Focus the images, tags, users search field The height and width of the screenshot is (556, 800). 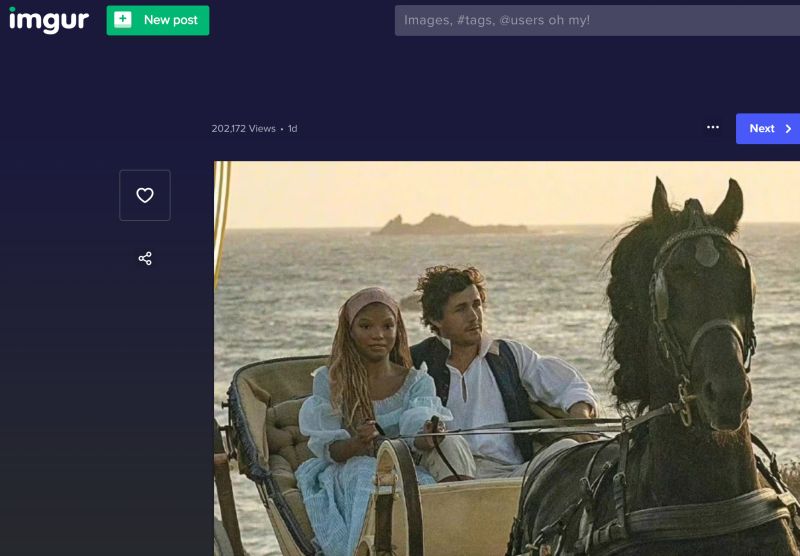(597, 20)
